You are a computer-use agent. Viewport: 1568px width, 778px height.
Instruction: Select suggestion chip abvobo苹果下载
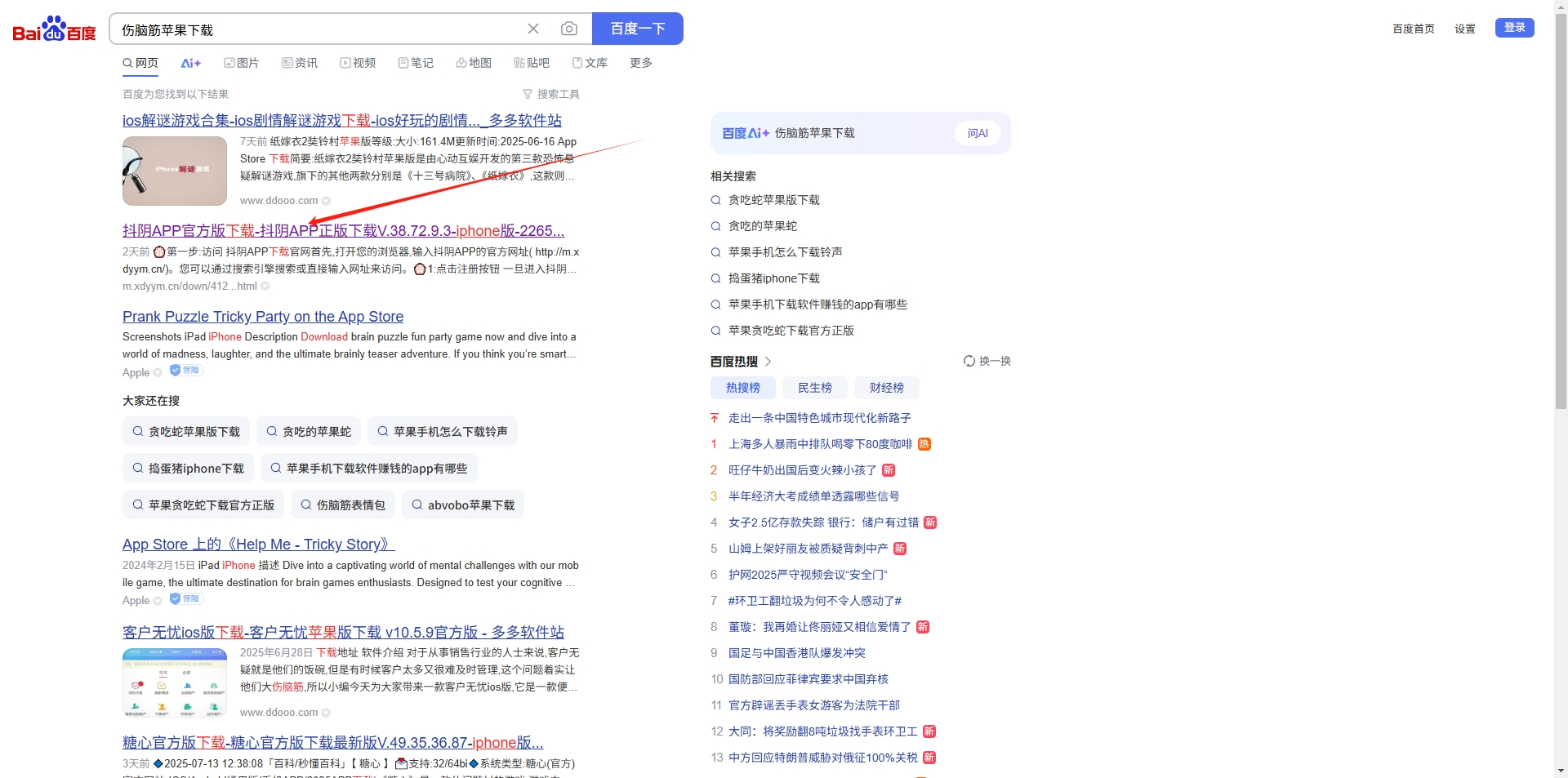click(463, 505)
